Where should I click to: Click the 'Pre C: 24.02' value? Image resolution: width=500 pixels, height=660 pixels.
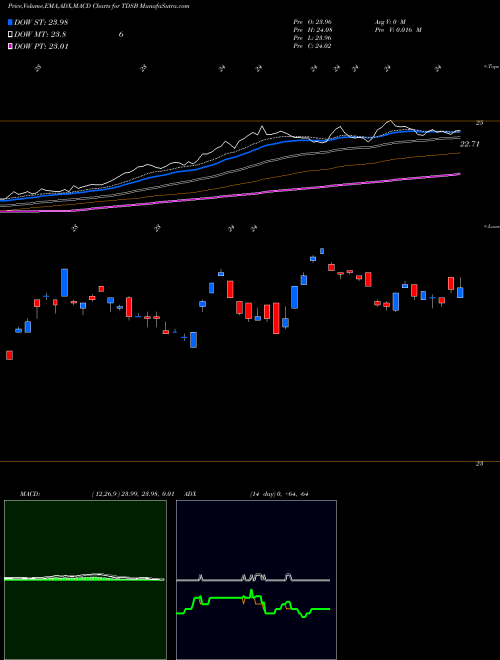(312, 46)
